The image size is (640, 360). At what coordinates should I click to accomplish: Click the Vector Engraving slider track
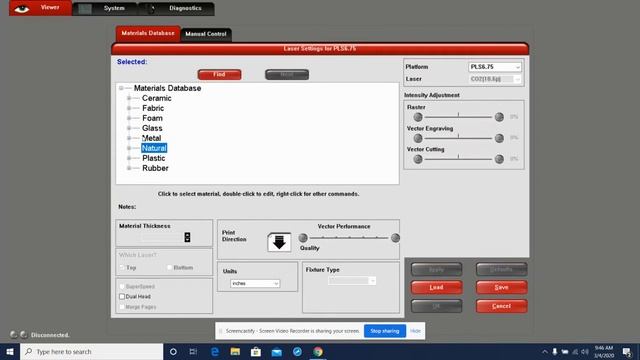point(458,138)
